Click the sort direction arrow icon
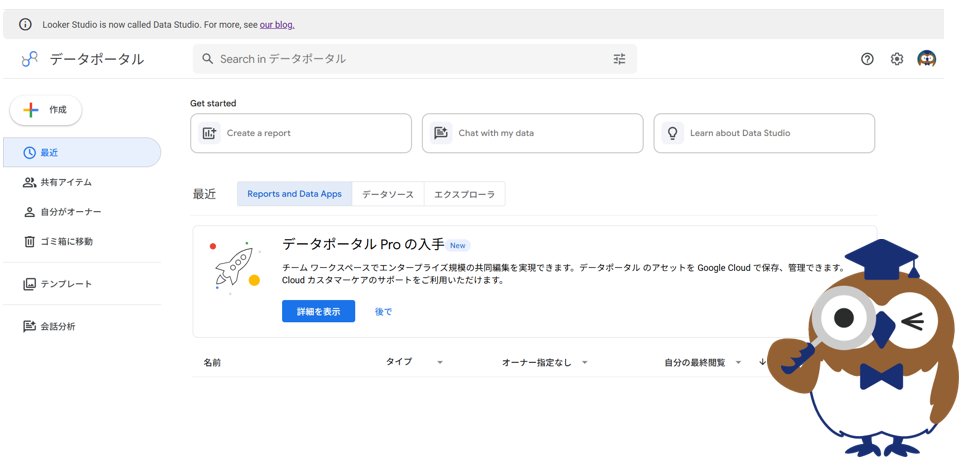This screenshot has width=963, height=471. tap(763, 362)
